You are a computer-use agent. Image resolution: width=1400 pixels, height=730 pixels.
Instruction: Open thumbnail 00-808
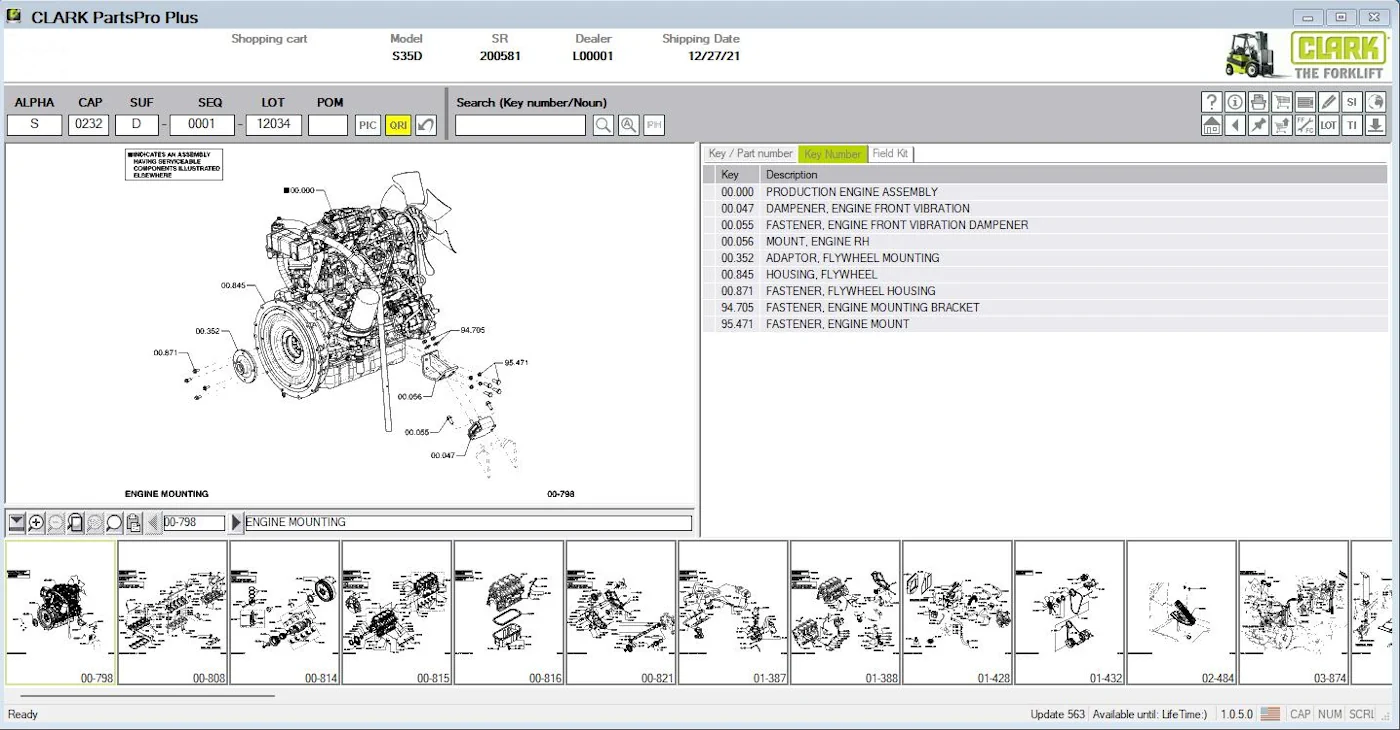pos(173,613)
